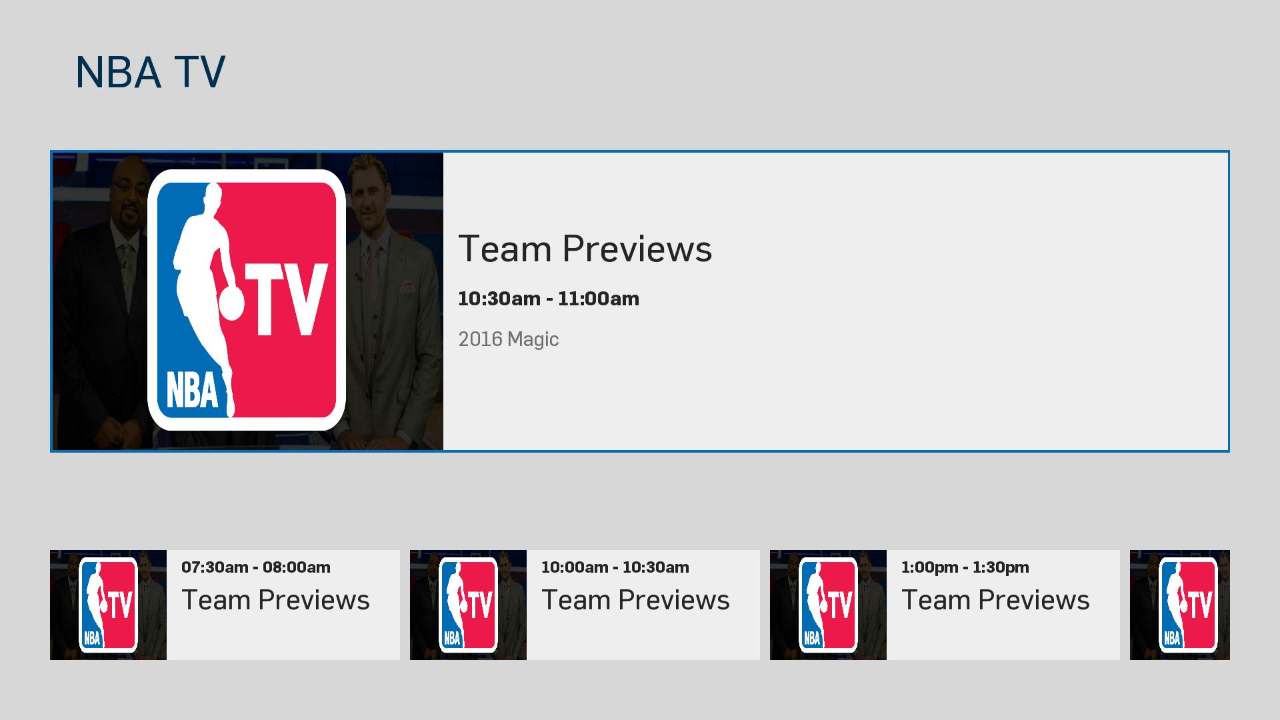Click the NBA logo on the 07:30am episode thumbnail
Image resolution: width=1280 pixels, height=720 pixels.
click(107, 605)
